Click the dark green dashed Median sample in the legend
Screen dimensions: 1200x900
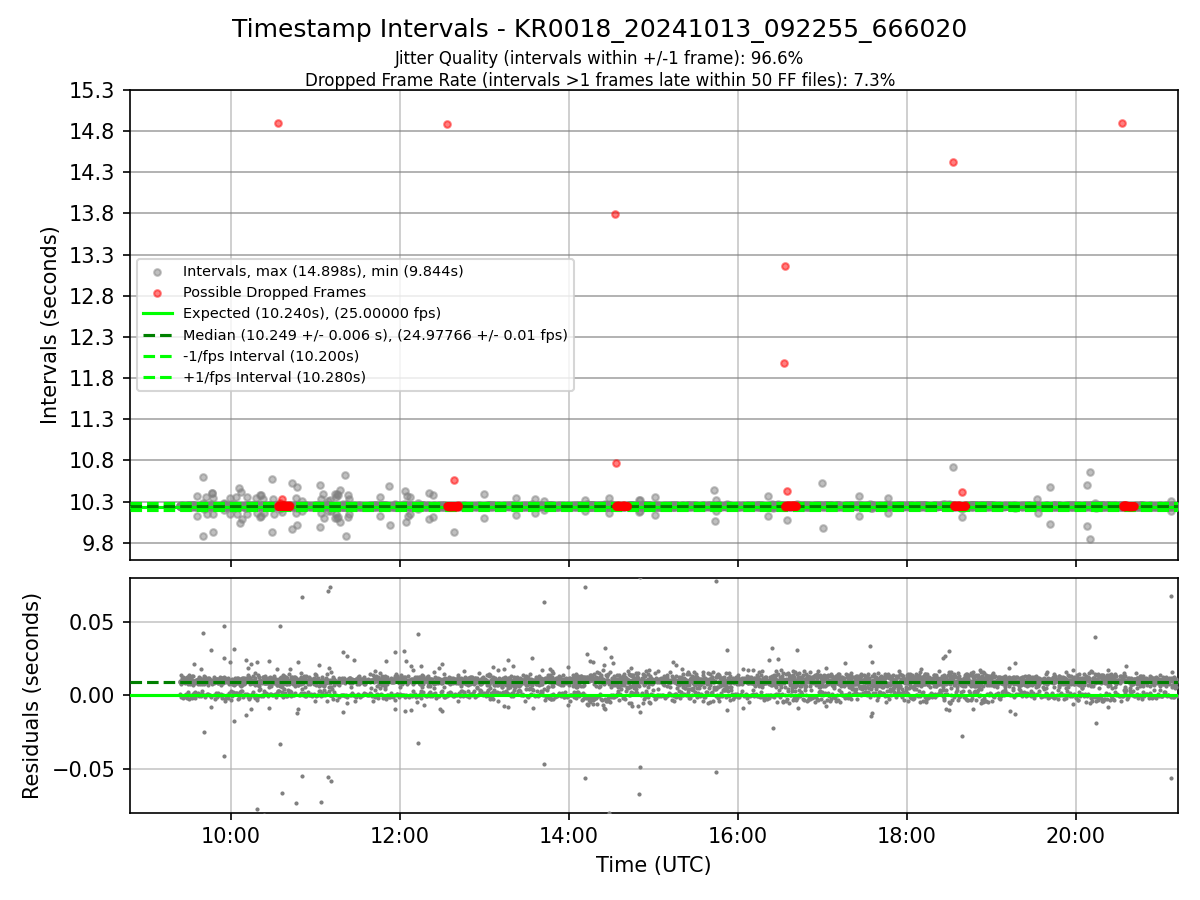[157, 335]
